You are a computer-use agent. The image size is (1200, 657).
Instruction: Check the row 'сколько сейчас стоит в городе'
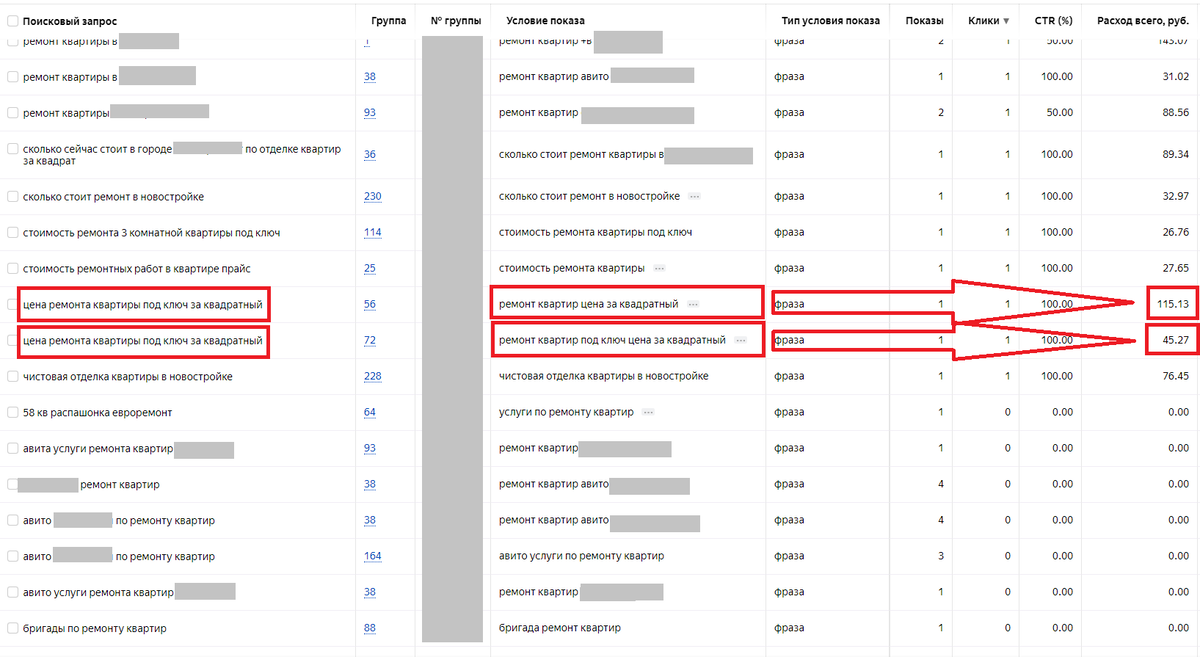click(x=12, y=149)
